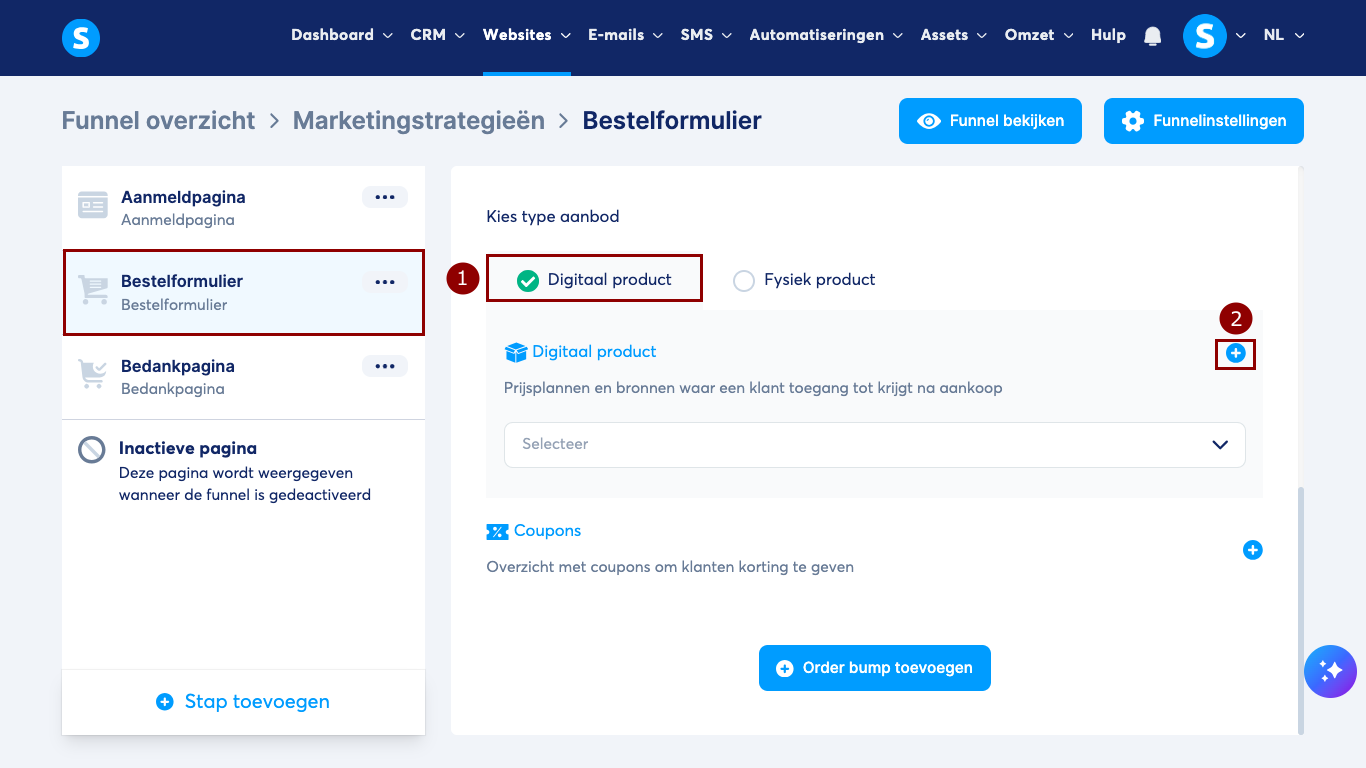
Task: Click the Coupons section heading link
Action: click(547, 531)
